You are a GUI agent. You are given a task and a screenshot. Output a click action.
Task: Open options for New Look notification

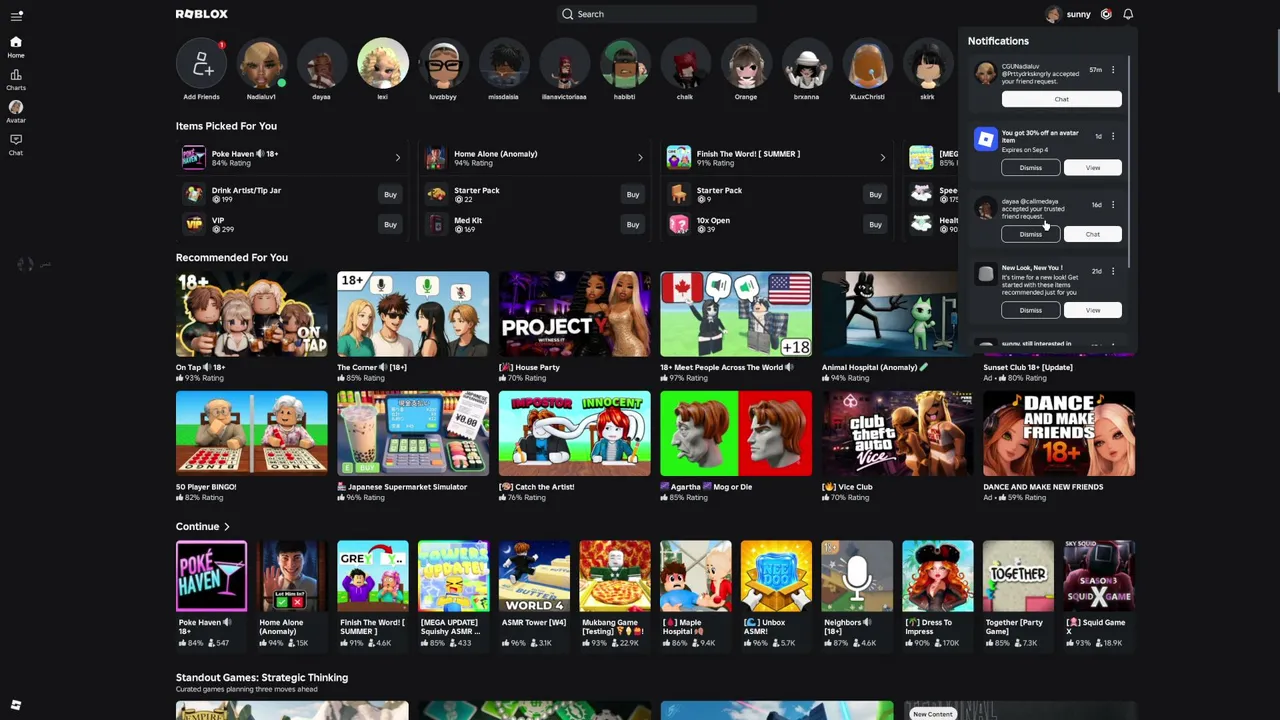tap(1113, 271)
